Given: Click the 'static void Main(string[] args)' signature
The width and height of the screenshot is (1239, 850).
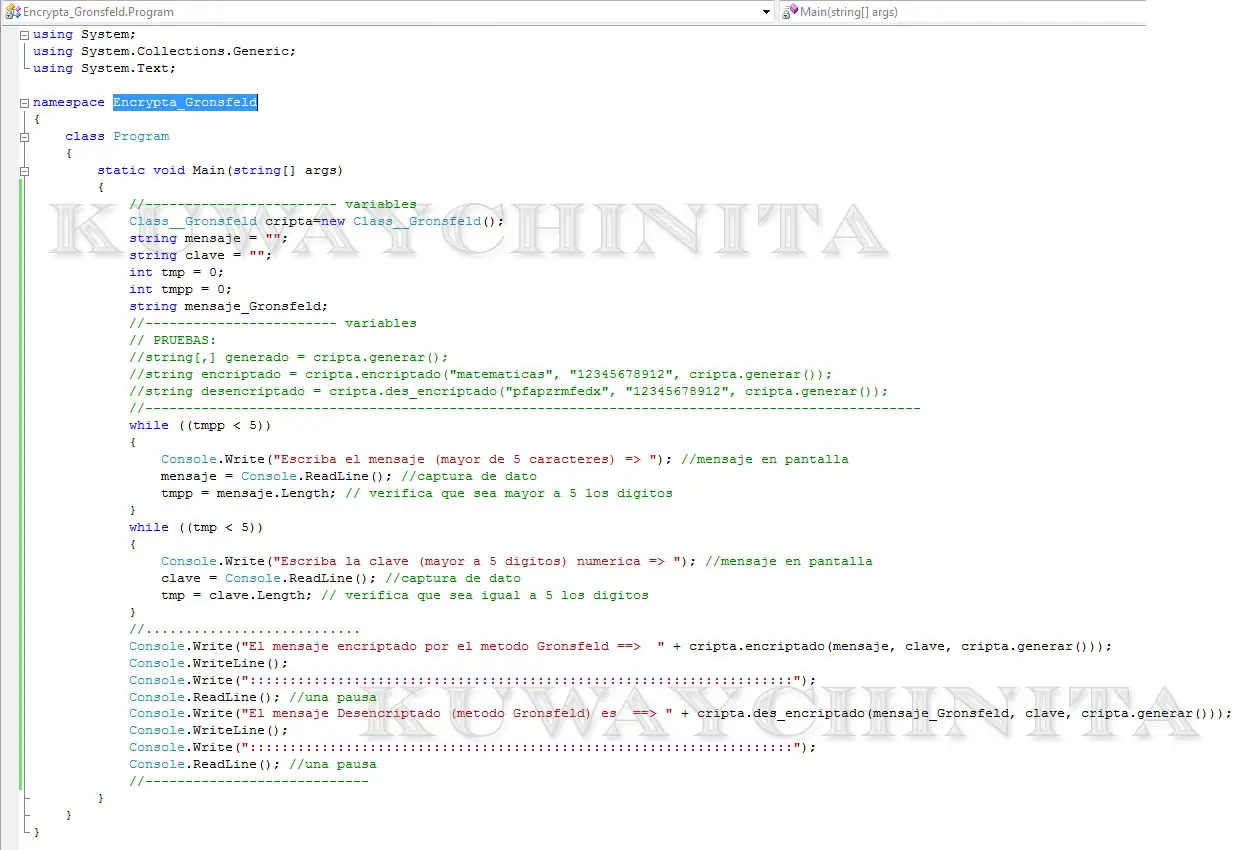Looking at the screenshot, I should pyautogui.click(x=221, y=170).
